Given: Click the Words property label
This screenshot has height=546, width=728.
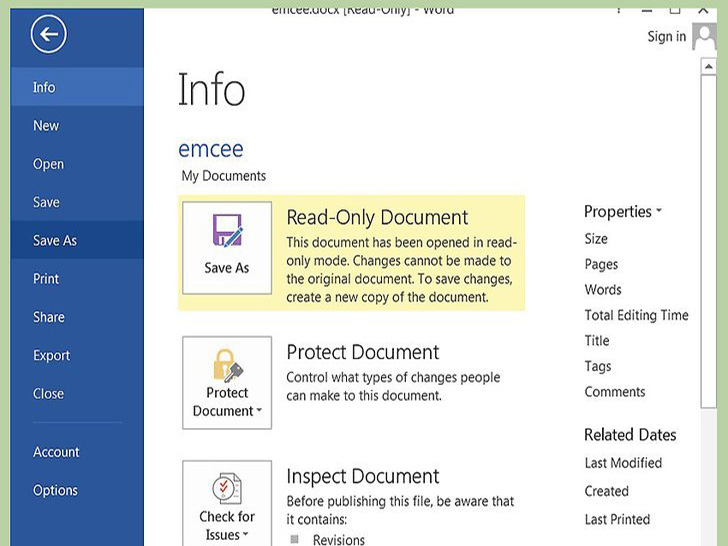Looking at the screenshot, I should (x=603, y=289).
